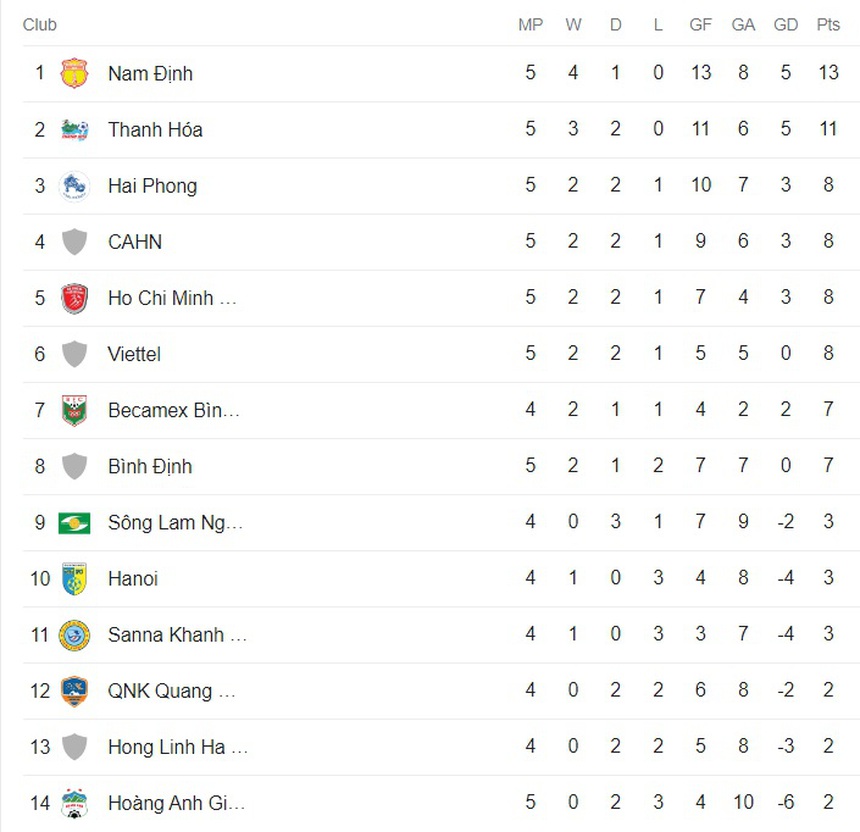Click the QNK Quang Nam crest icon
This screenshot has height=832, width=860.
(x=74, y=691)
